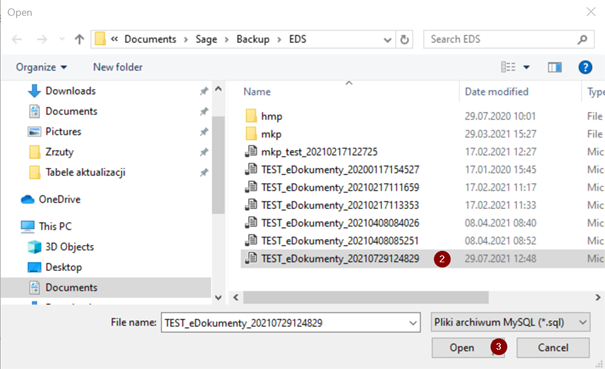Click the horizontal scrollbar thumb

point(366,298)
